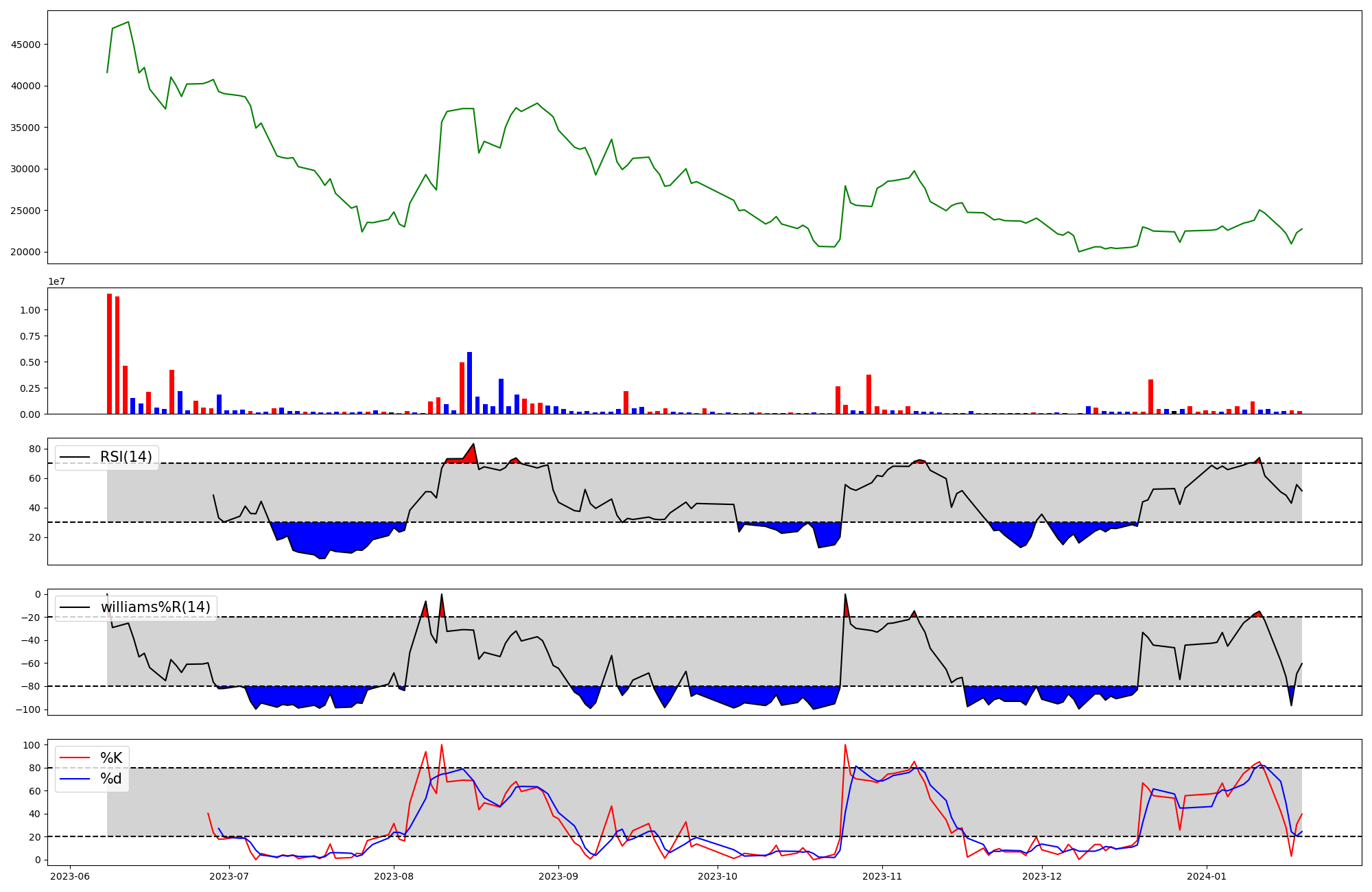Viewport: 1372px width, 892px height.
Task: Click the %d legend entry text
Action: (x=111, y=779)
